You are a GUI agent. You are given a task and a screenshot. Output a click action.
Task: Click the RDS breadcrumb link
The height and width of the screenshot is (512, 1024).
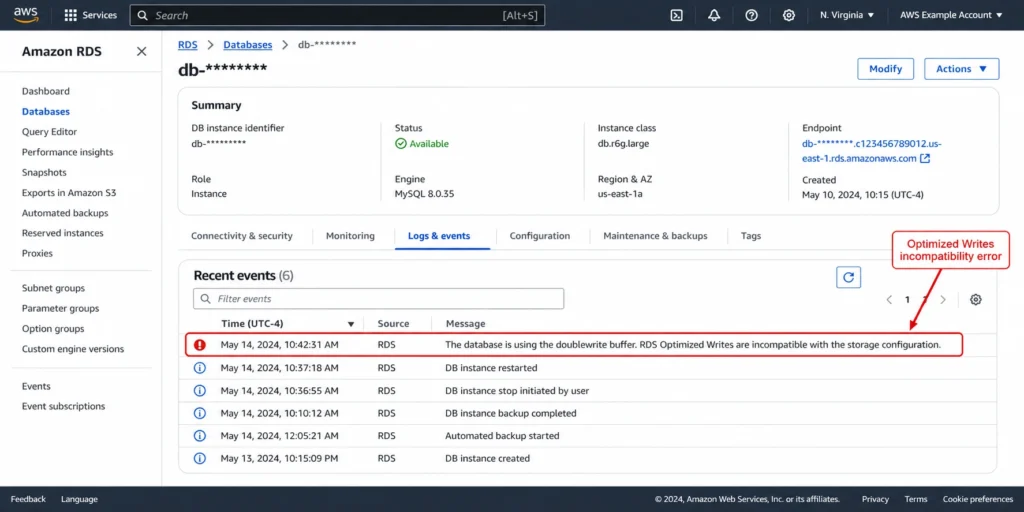(x=188, y=44)
